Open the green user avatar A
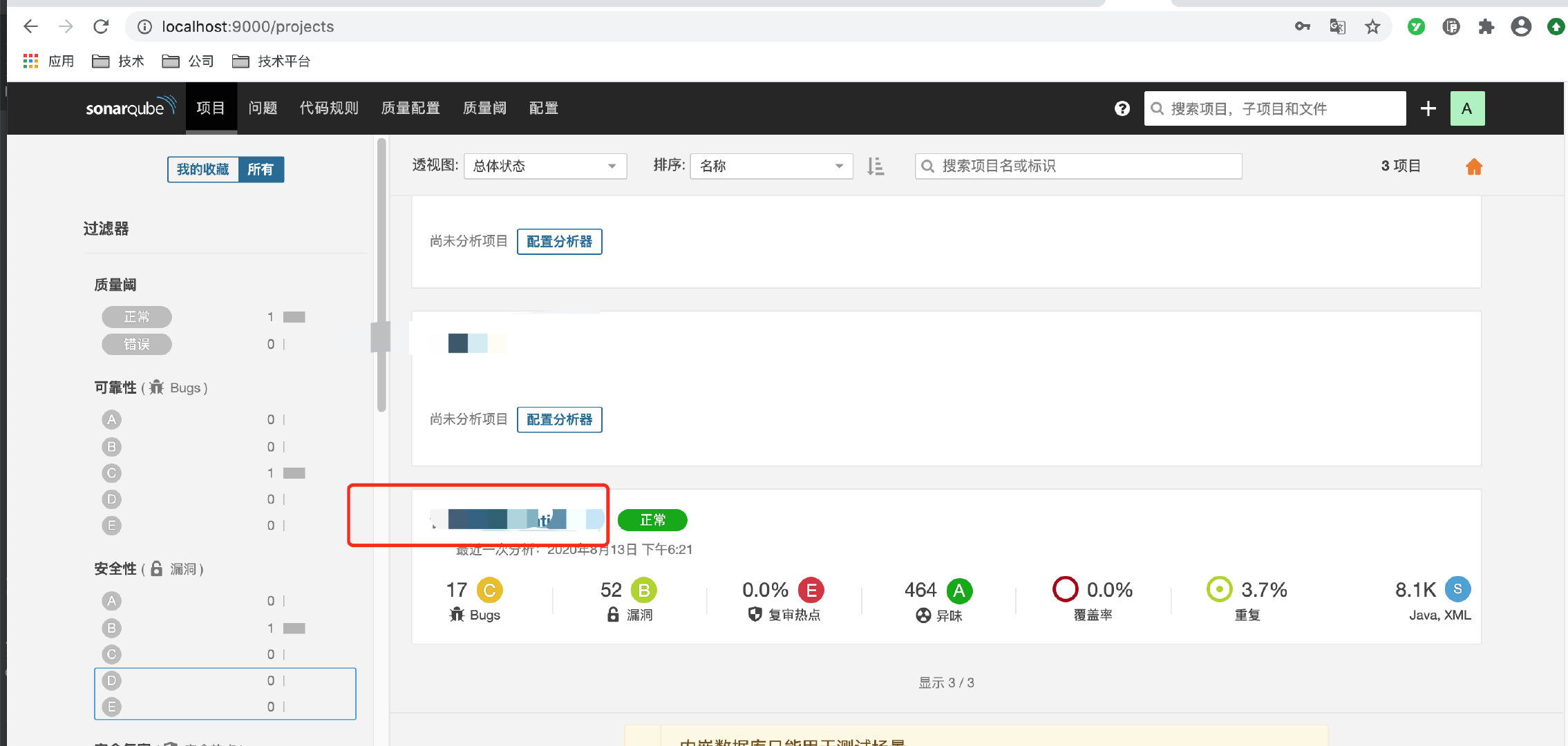Image resolution: width=1568 pixels, height=746 pixels. [1466, 108]
